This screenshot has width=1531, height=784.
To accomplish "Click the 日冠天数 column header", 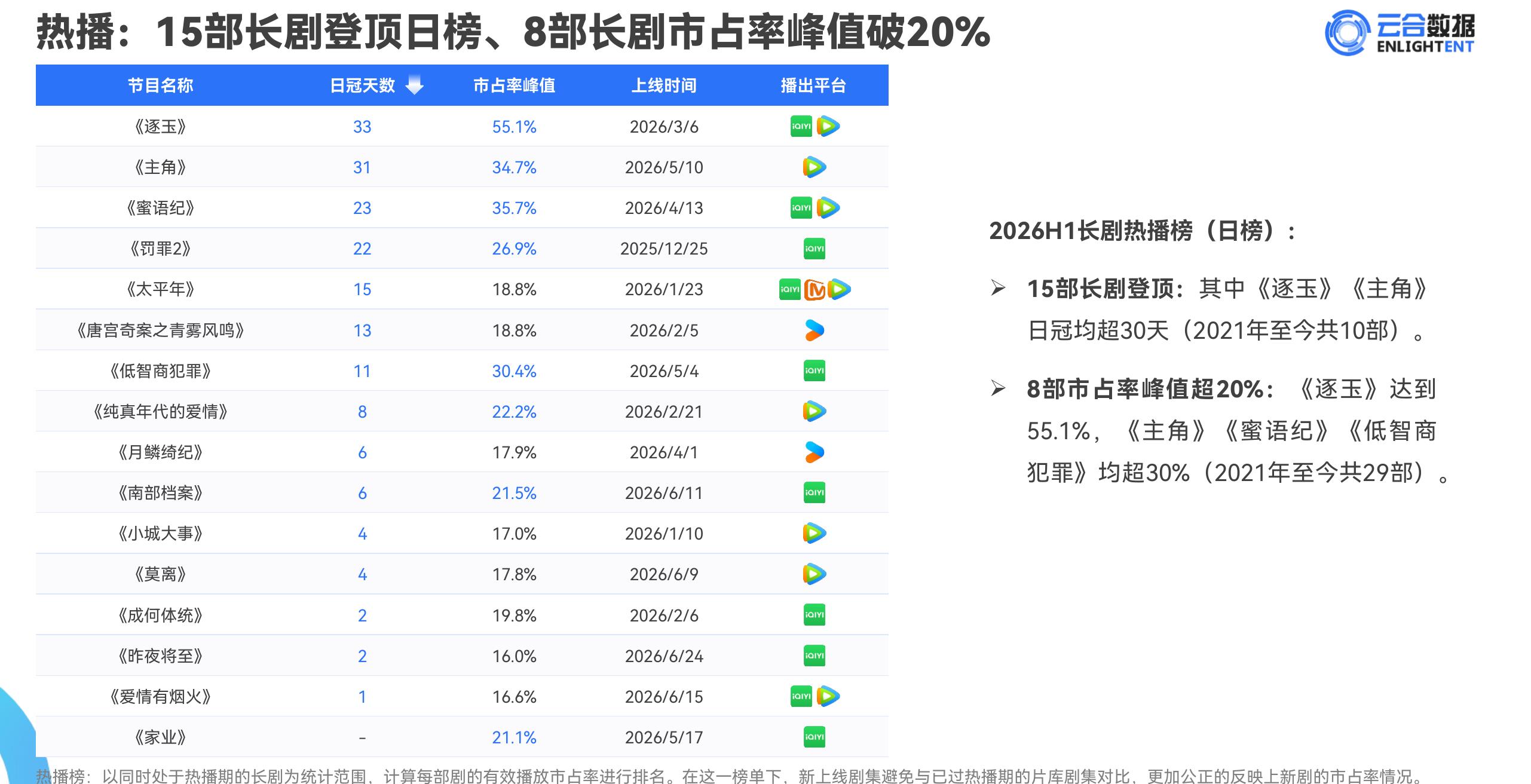I will (362, 85).
